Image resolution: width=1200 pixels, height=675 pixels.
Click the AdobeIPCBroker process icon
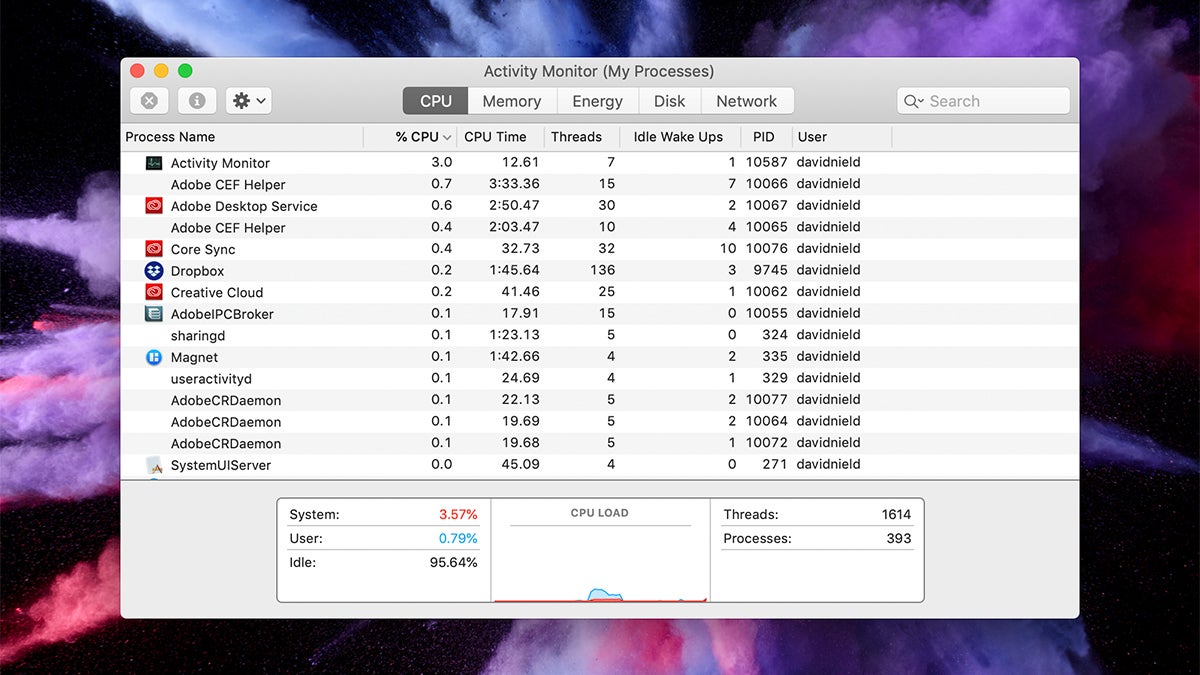coord(152,313)
